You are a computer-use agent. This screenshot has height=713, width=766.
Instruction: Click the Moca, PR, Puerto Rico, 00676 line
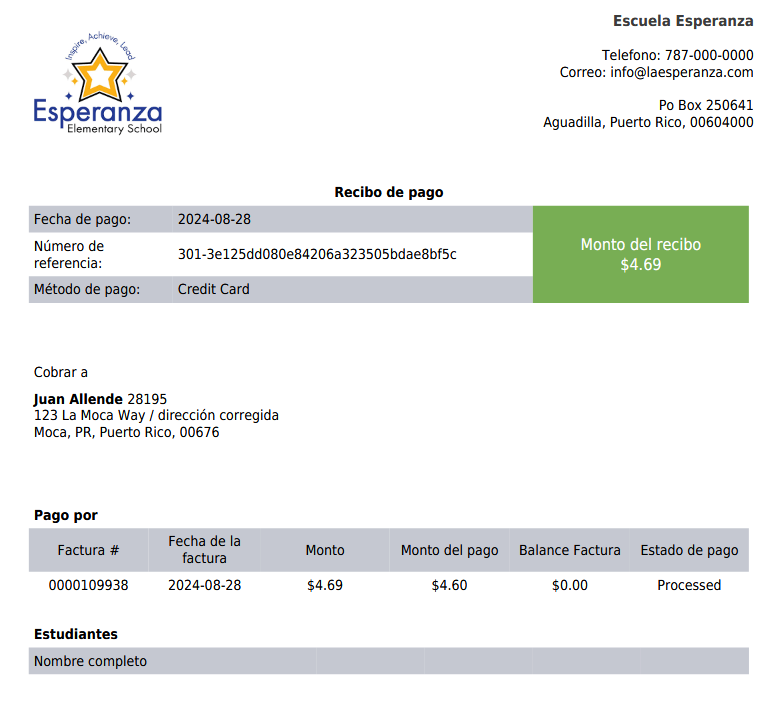tap(127, 433)
